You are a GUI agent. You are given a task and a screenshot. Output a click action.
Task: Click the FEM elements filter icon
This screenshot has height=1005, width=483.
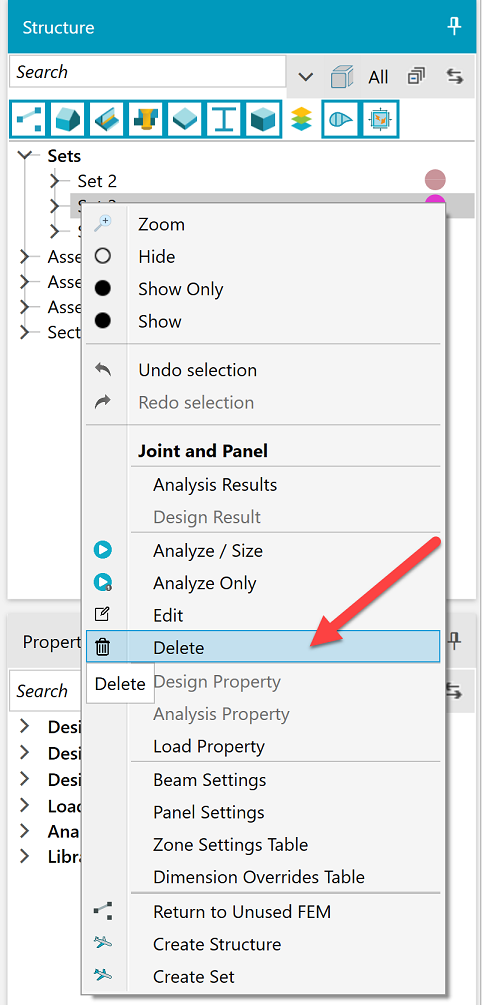(29, 119)
